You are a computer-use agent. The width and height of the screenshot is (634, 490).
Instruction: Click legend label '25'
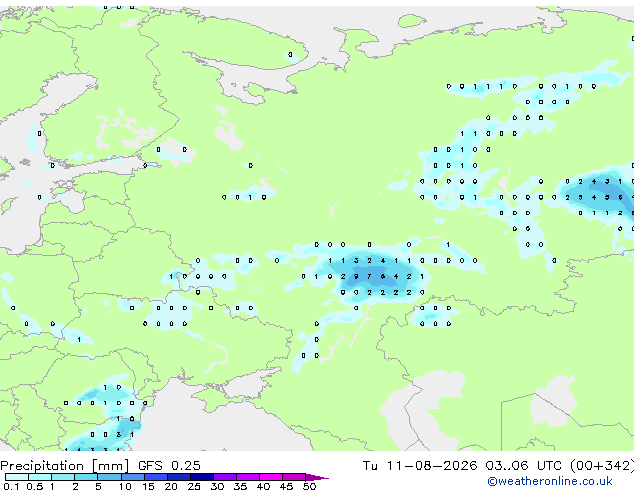coord(194,486)
